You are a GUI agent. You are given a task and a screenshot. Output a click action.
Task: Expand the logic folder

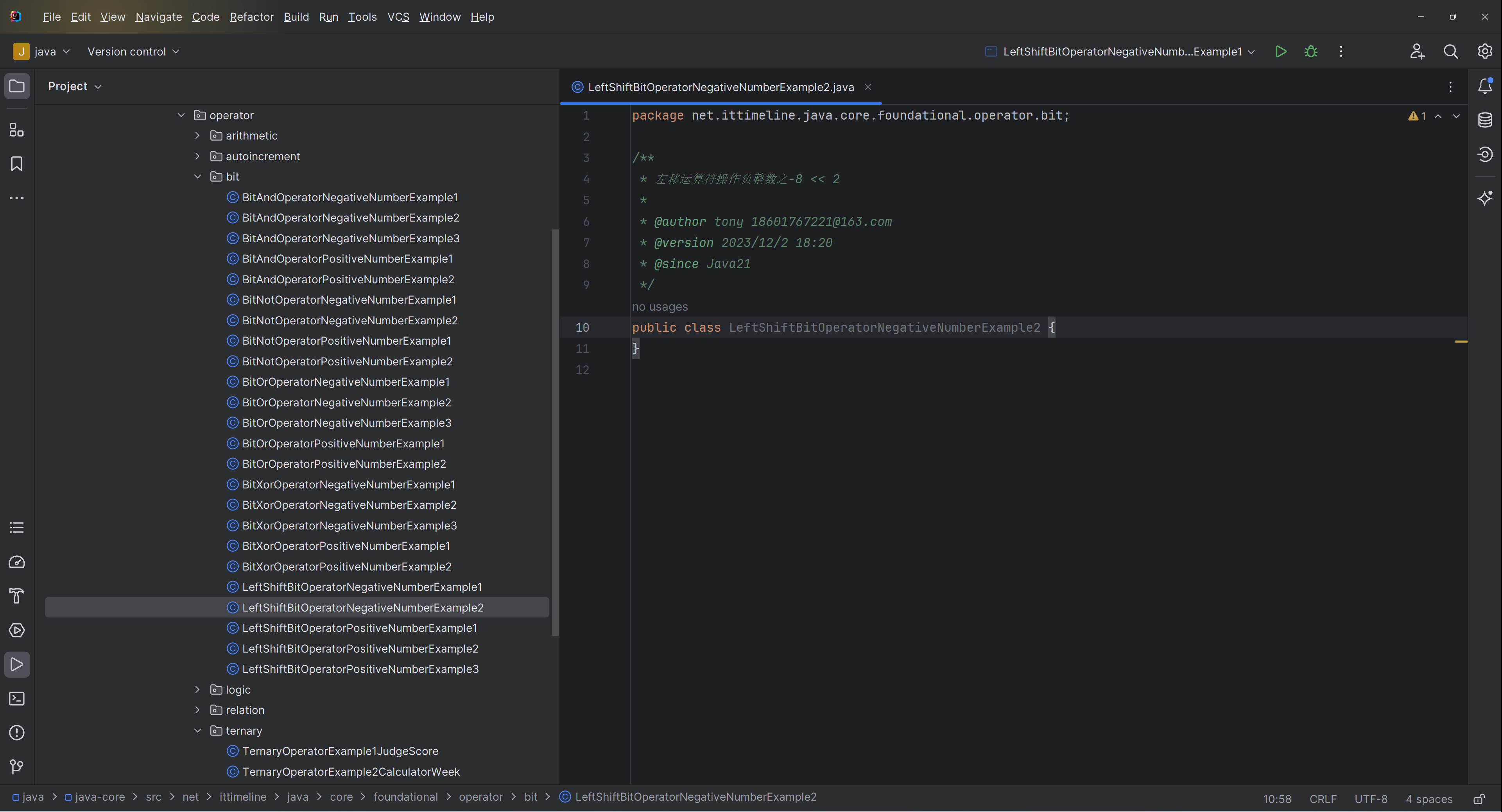click(x=198, y=690)
